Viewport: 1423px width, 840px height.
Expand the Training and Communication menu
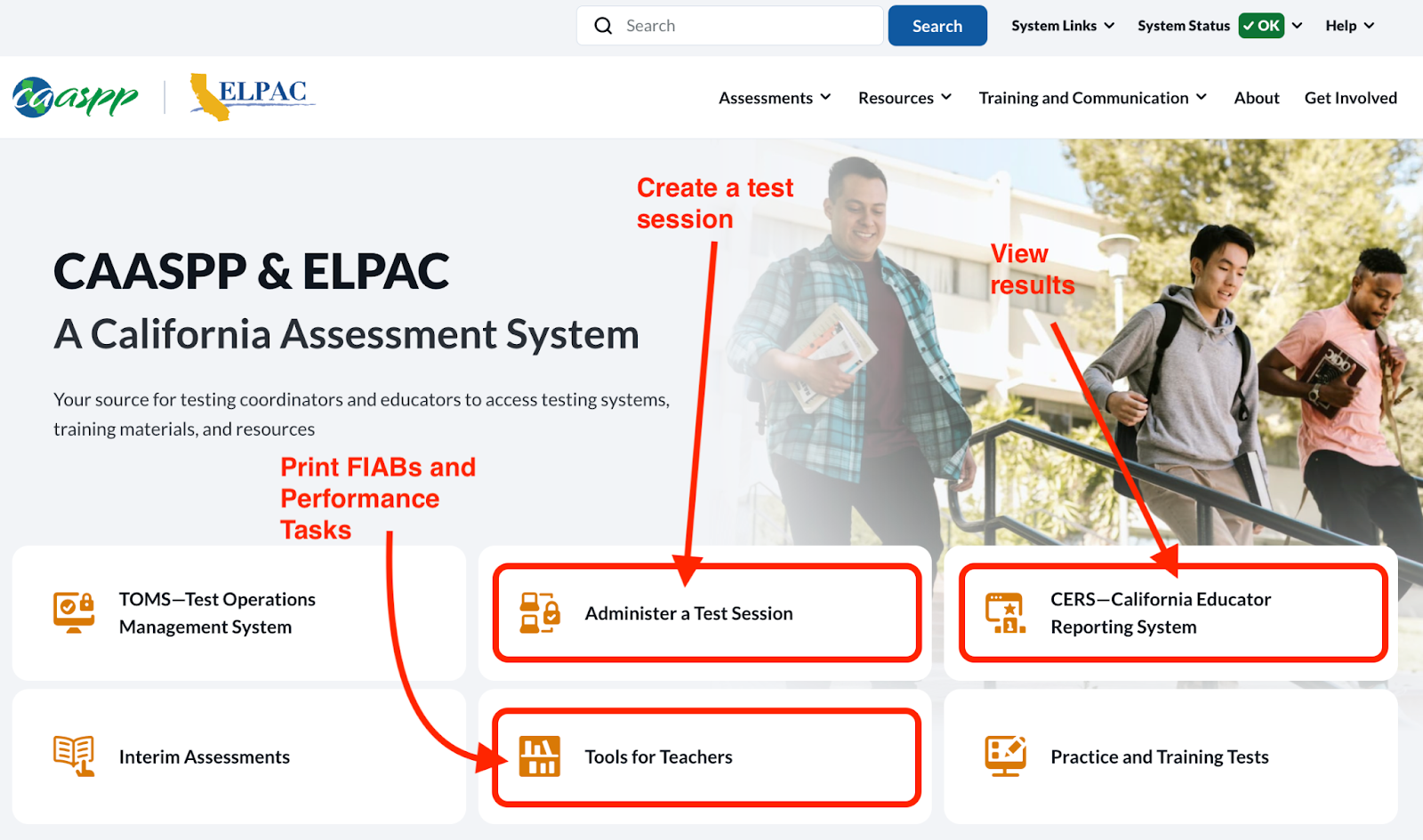pos(1093,98)
